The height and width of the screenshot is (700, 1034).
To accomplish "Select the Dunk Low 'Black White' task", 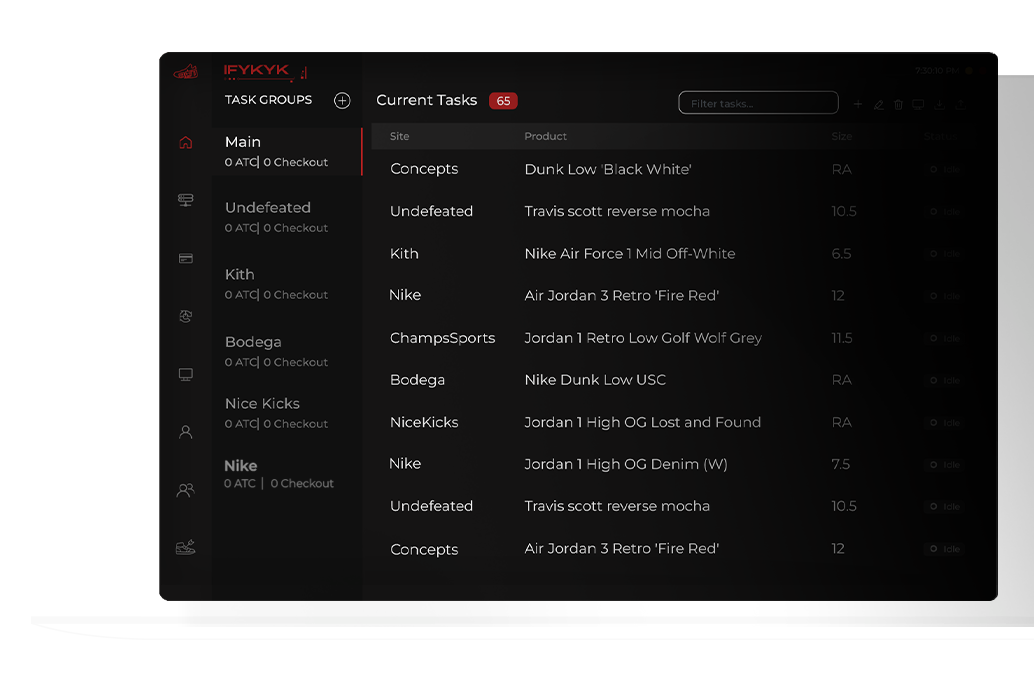I will [x=608, y=169].
